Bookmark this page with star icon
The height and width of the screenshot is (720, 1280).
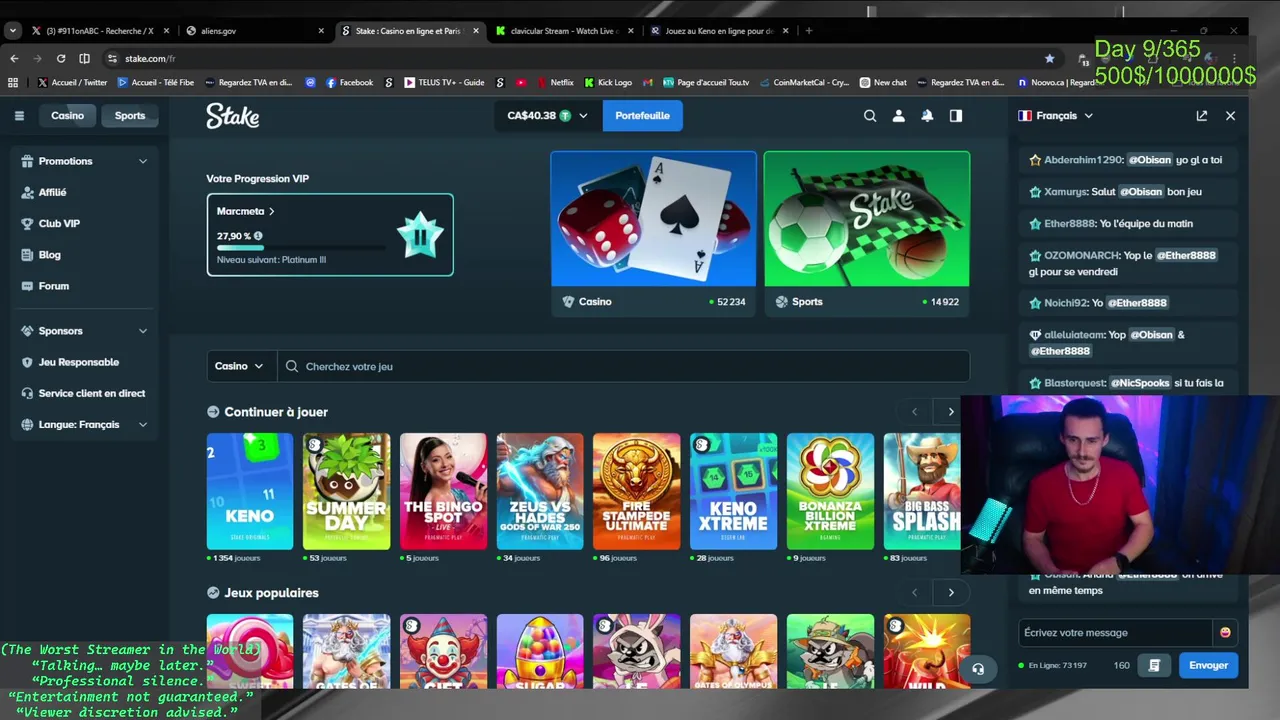(x=1049, y=58)
